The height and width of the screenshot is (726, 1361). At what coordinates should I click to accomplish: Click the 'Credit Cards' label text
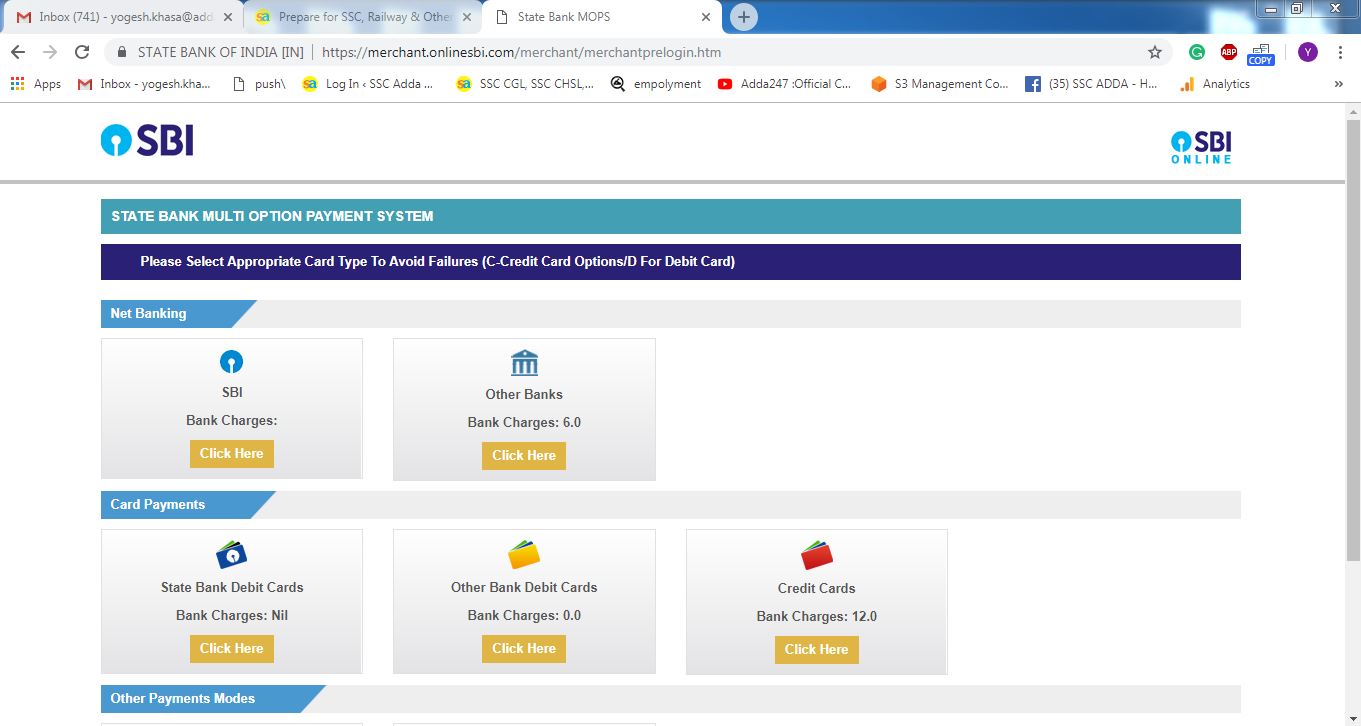coord(817,588)
